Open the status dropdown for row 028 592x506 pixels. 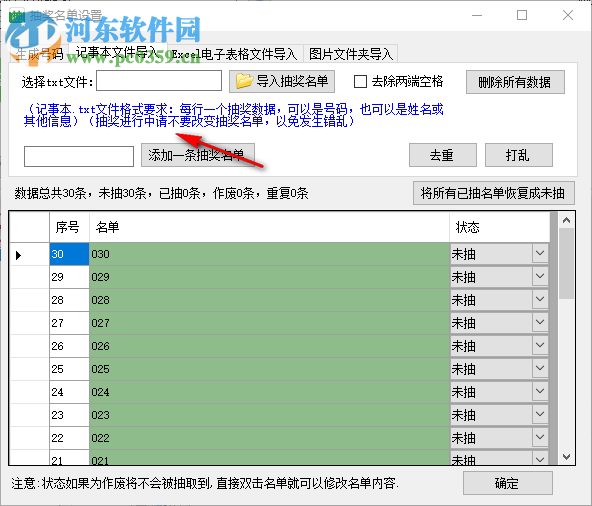[x=540, y=300]
